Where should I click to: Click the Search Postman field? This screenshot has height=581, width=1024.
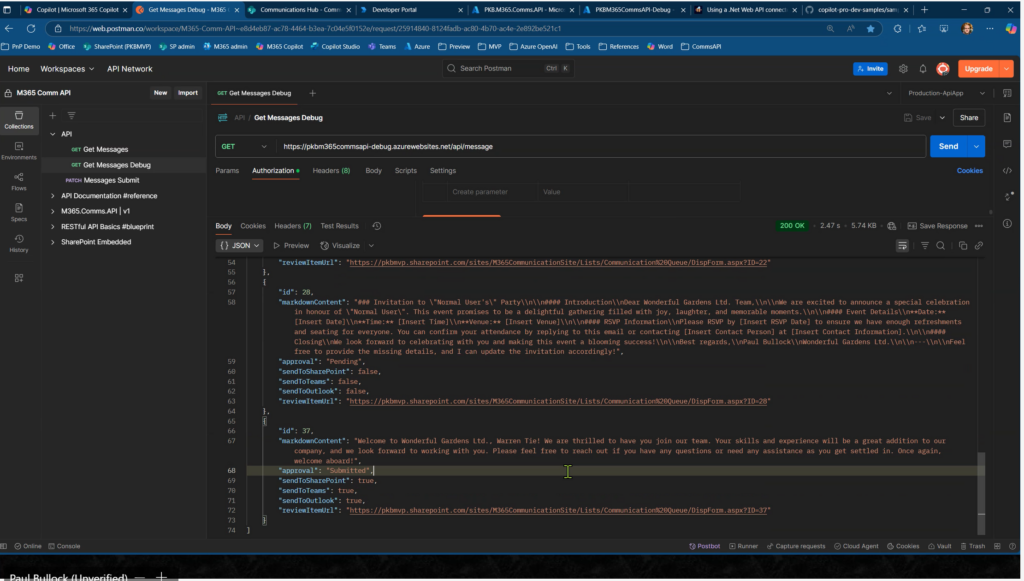pyautogui.click(x=508, y=69)
